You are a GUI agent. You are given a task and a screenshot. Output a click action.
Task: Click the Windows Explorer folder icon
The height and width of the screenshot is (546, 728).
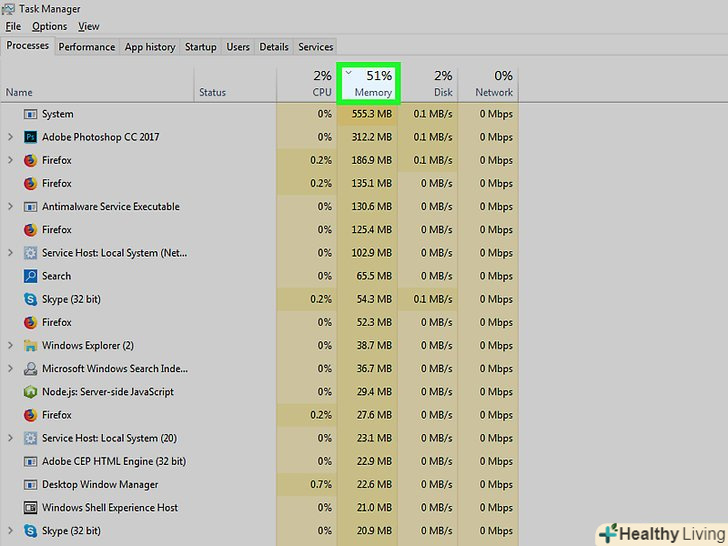tap(30, 346)
